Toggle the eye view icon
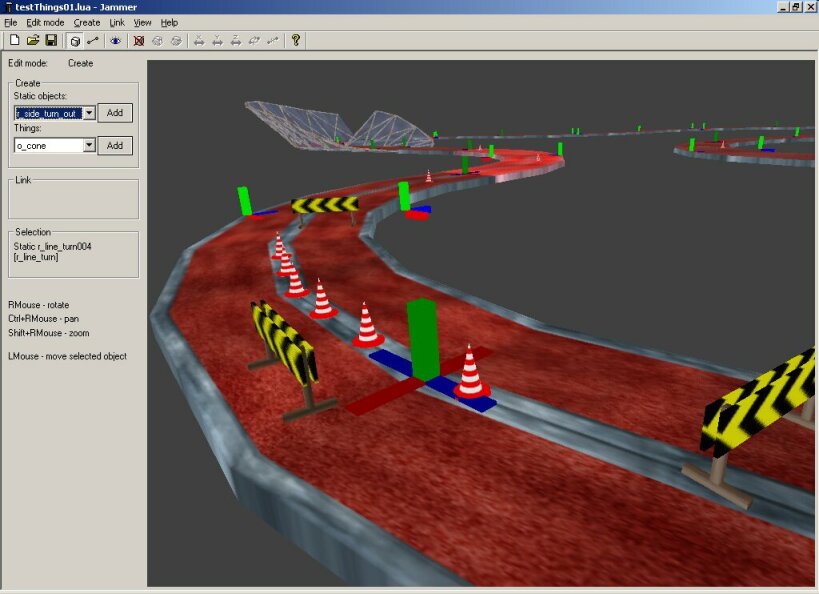 pos(116,41)
